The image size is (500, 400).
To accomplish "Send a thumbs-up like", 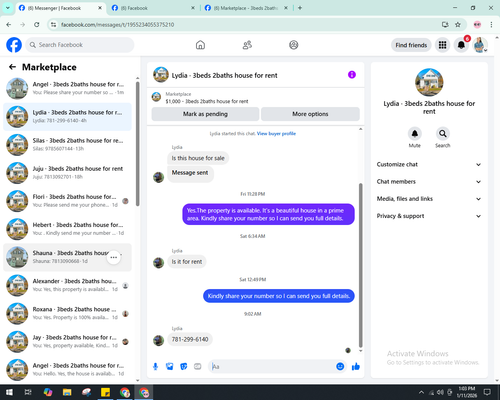I will (356, 367).
